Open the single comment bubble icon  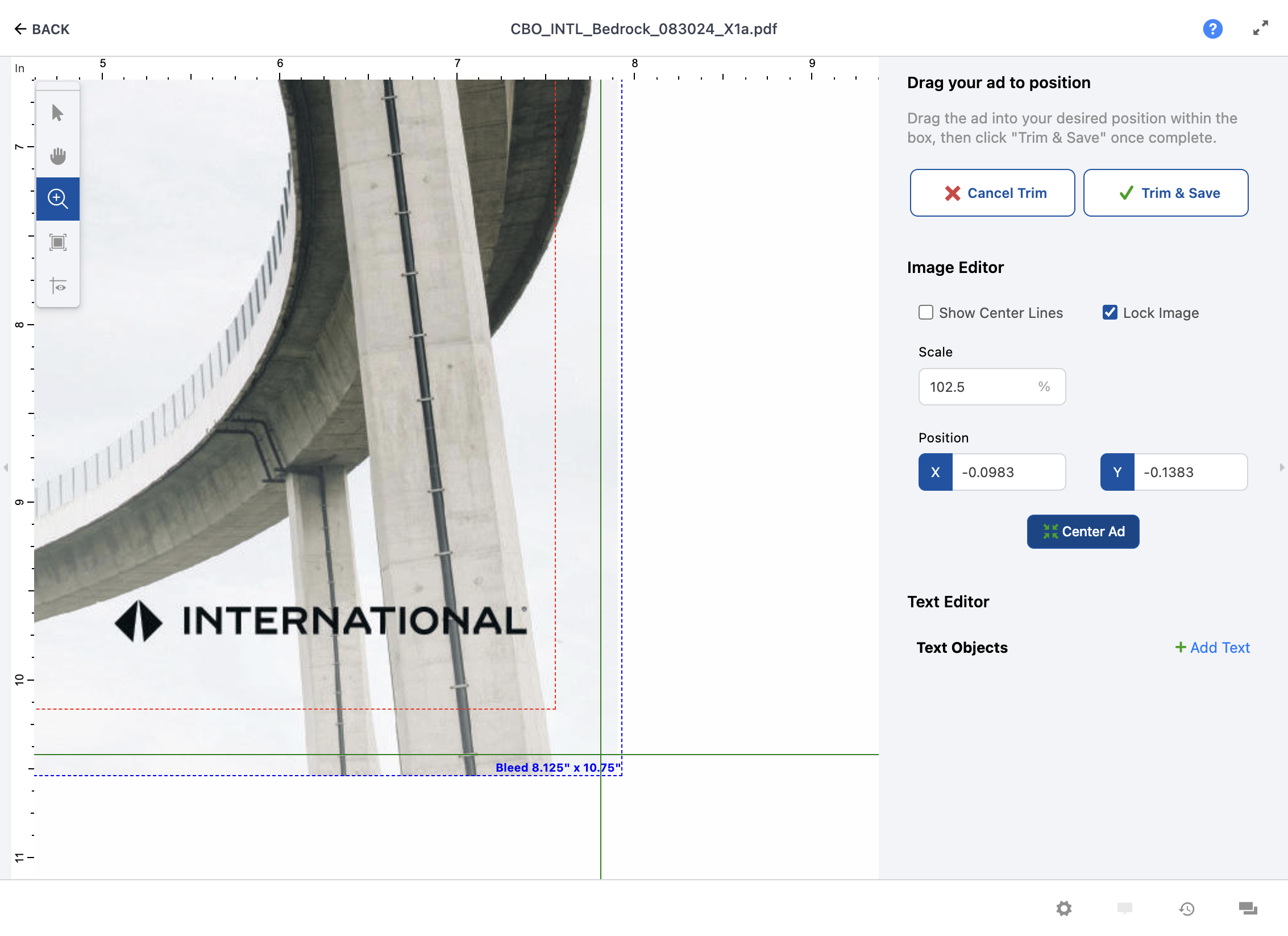(x=1124, y=908)
